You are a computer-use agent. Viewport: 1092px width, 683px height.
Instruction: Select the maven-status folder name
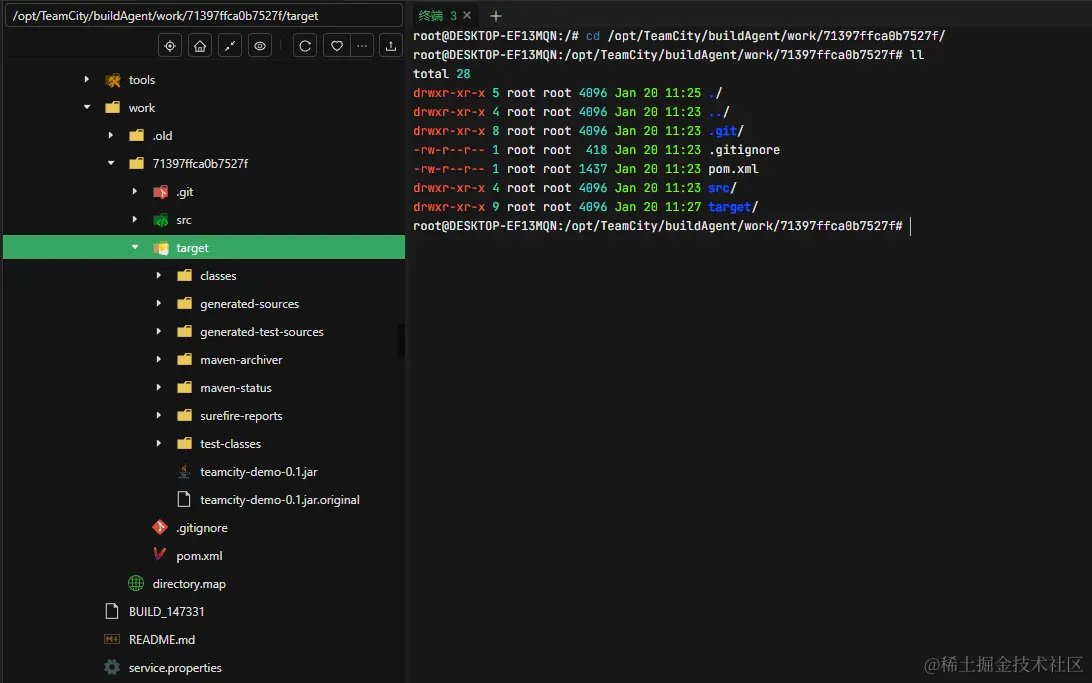point(235,388)
